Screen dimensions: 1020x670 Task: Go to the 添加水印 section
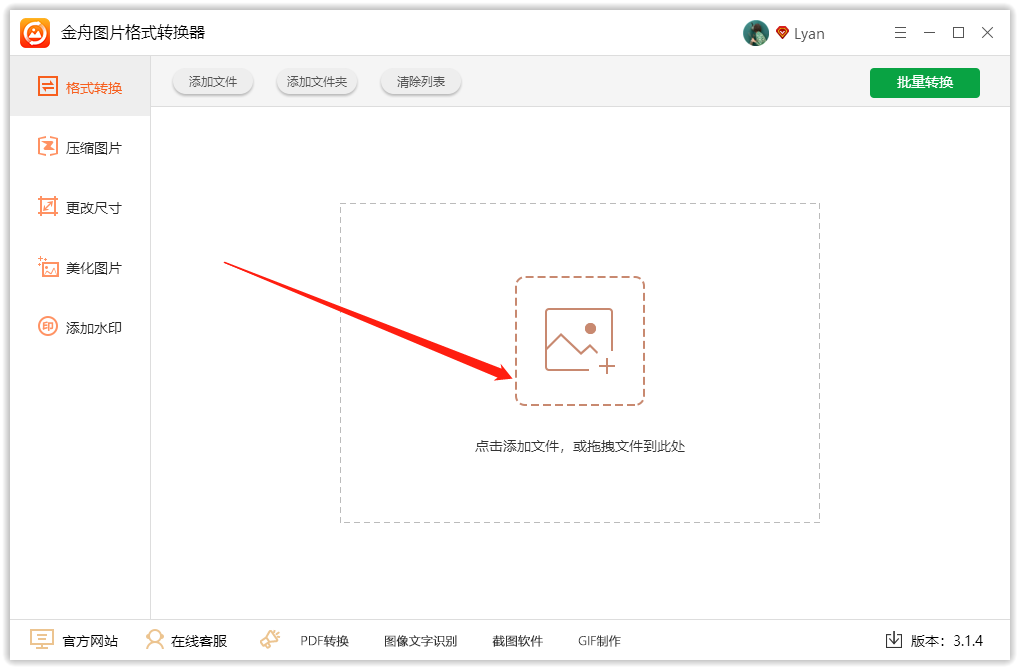(80, 327)
